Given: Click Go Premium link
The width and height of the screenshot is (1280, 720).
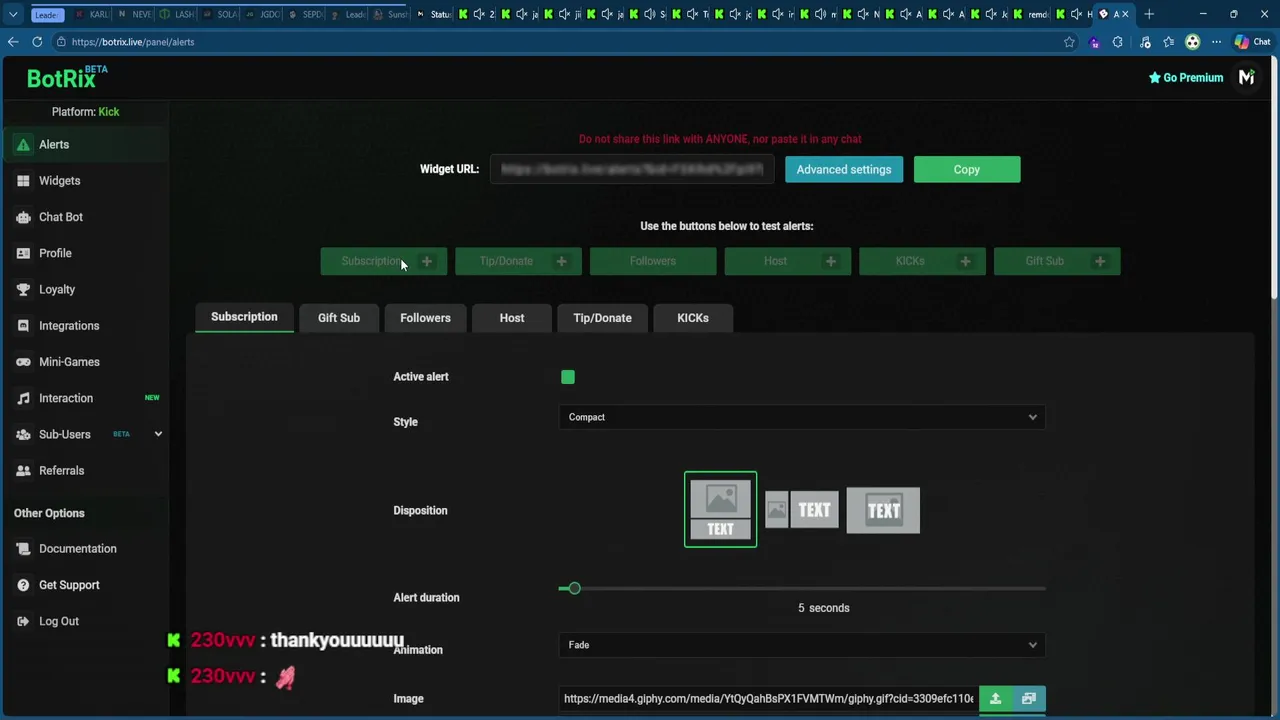Looking at the screenshot, I should point(1186,78).
